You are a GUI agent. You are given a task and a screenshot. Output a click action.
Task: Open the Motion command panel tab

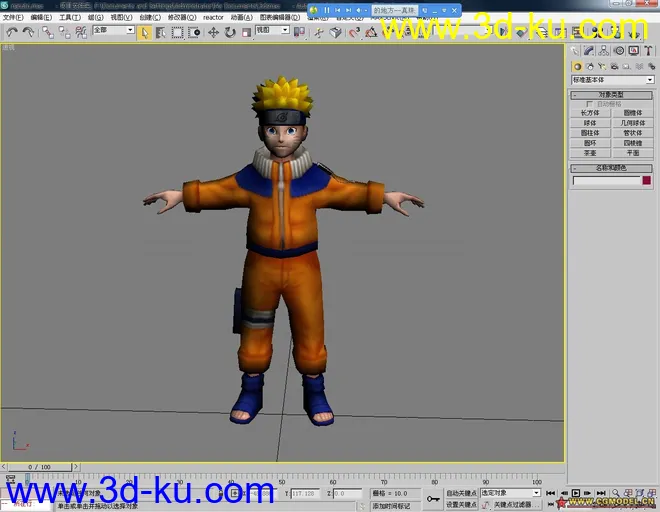[x=619, y=51]
